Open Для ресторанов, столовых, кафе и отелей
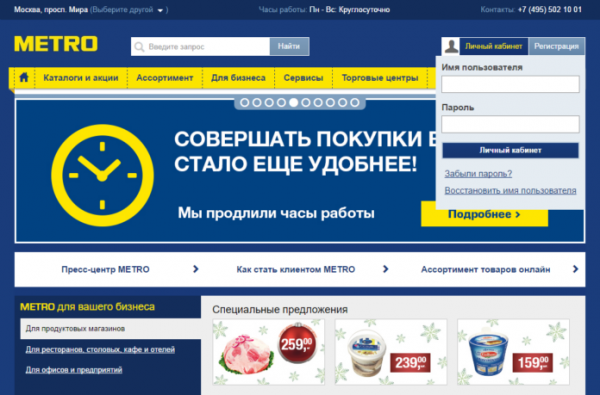600x395 pixels. point(100,349)
